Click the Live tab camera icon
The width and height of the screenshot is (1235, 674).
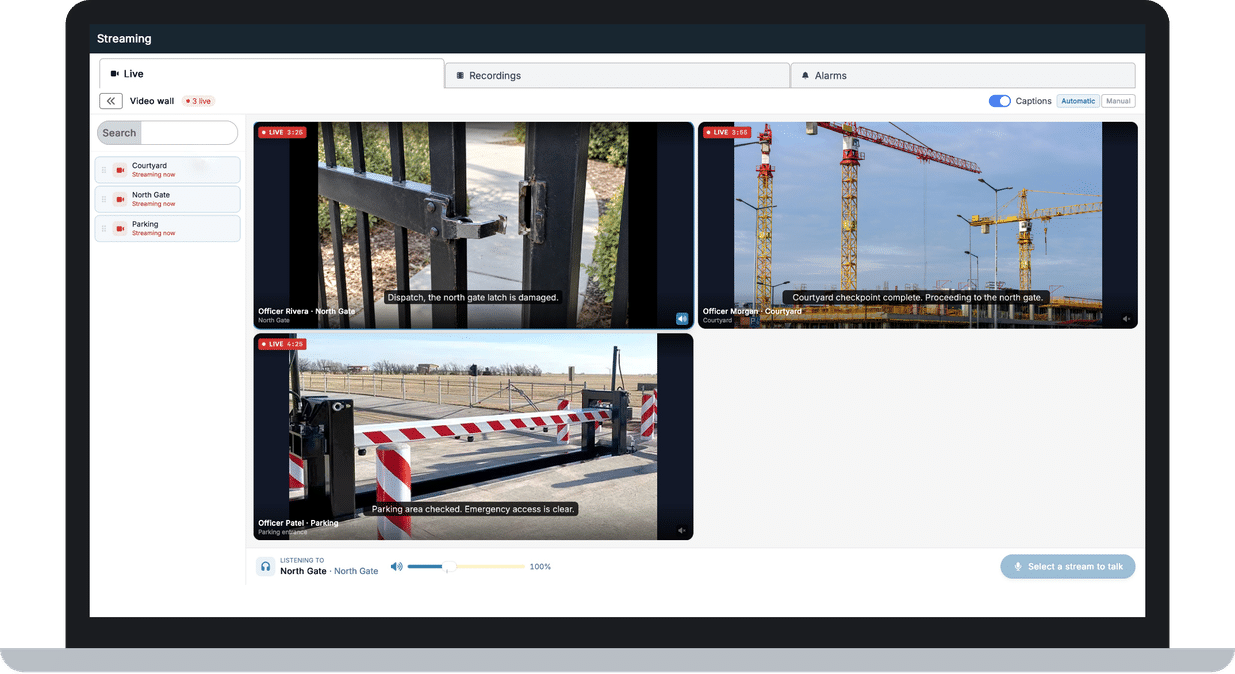[x=115, y=74]
